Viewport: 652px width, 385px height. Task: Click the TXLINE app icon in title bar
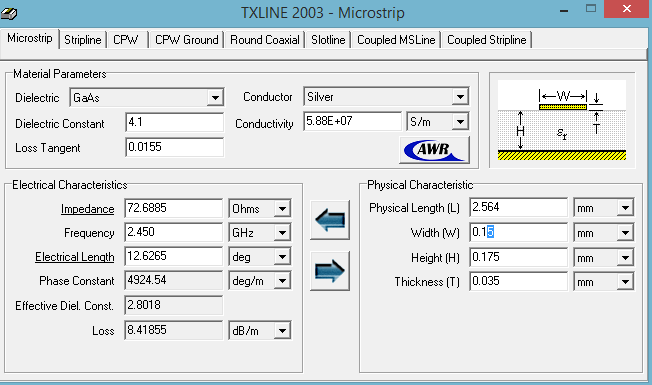(x=9, y=14)
